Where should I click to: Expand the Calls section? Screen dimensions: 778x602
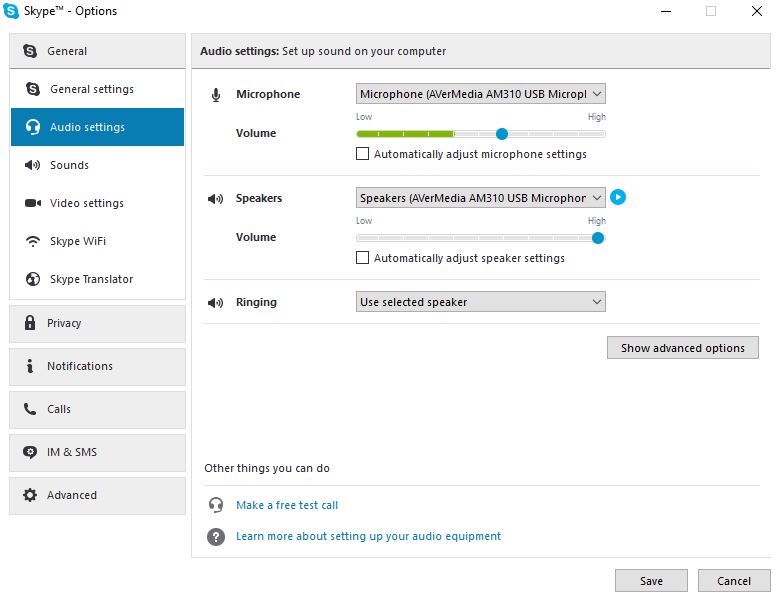pyautogui.click(x=97, y=409)
